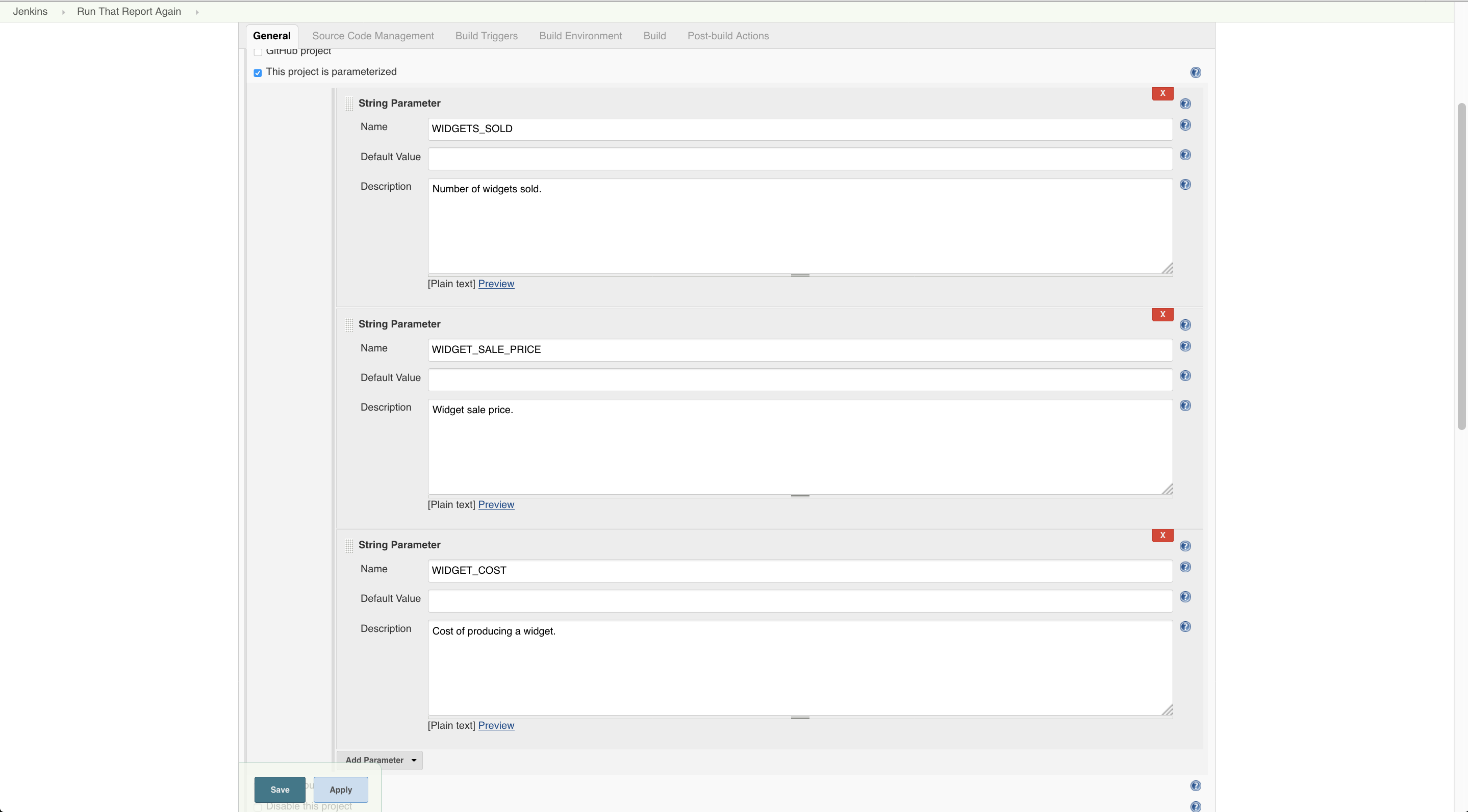Enable the GitHub project checkbox

click(258, 52)
